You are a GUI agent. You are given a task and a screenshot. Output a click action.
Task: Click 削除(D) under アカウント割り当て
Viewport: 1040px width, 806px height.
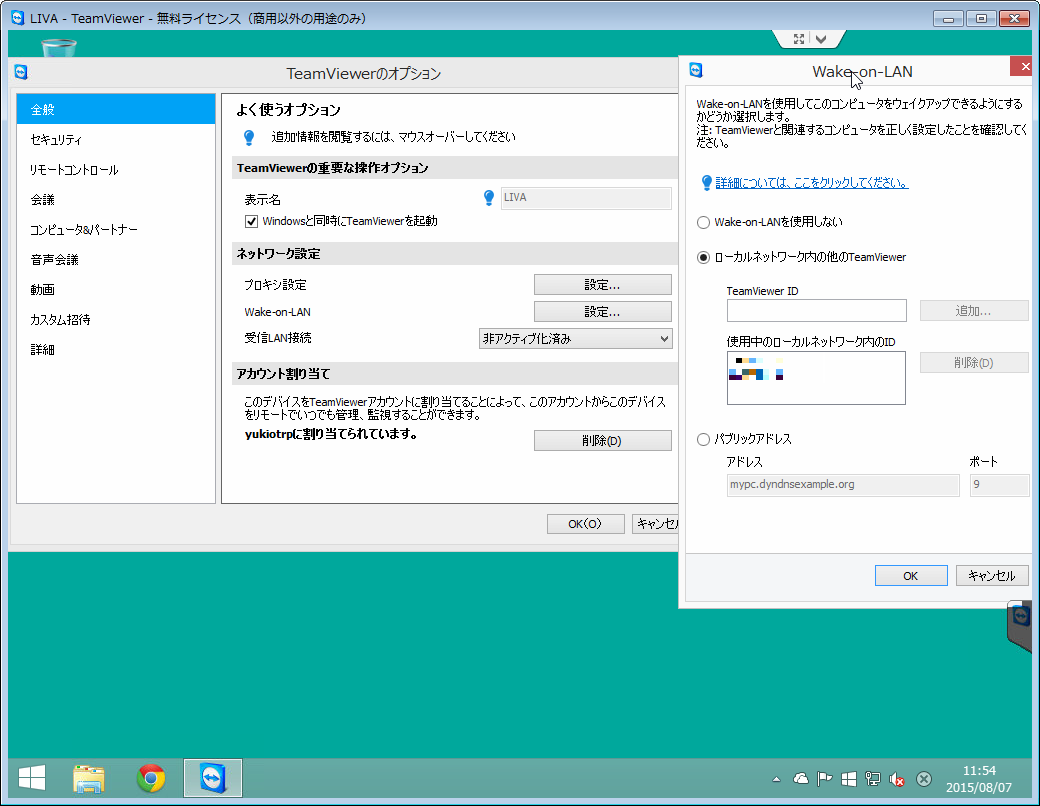pyautogui.click(x=602, y=440)
